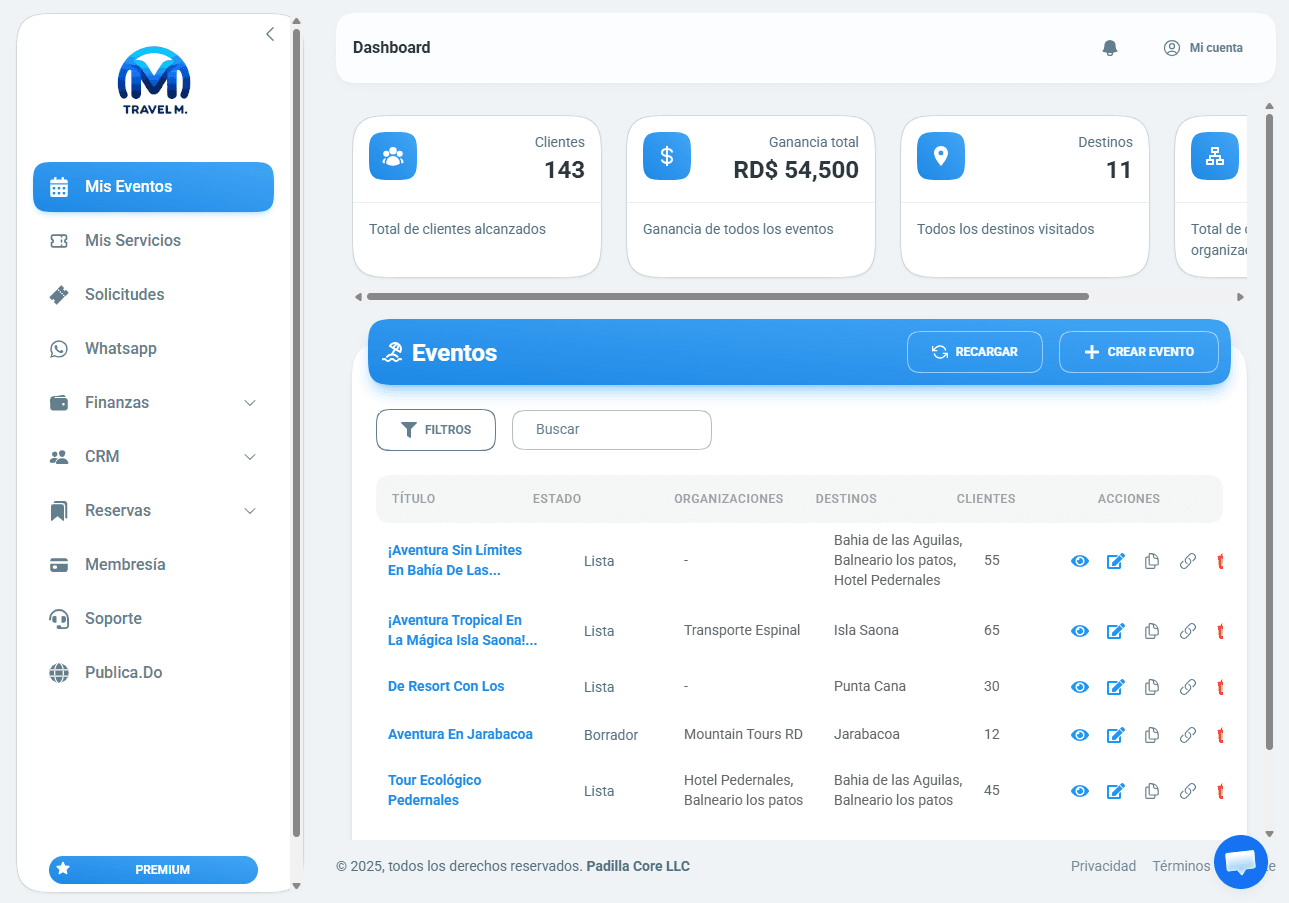
Task: Click the Clientes stat card icon
Action: pyautogui.click(x=393, y=156)
